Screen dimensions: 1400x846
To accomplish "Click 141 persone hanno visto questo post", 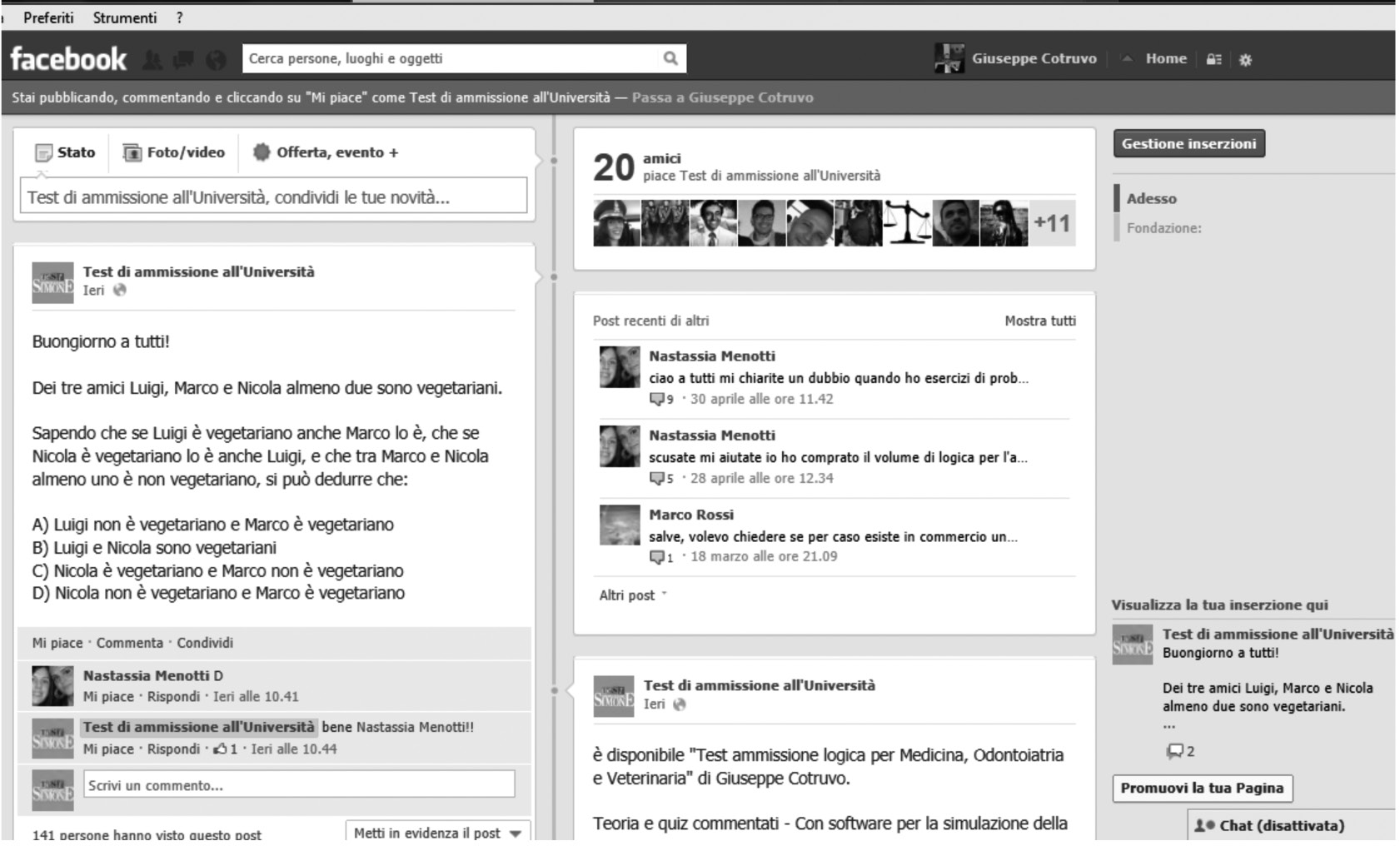I will pyautogui.click(x=147, y=834).
